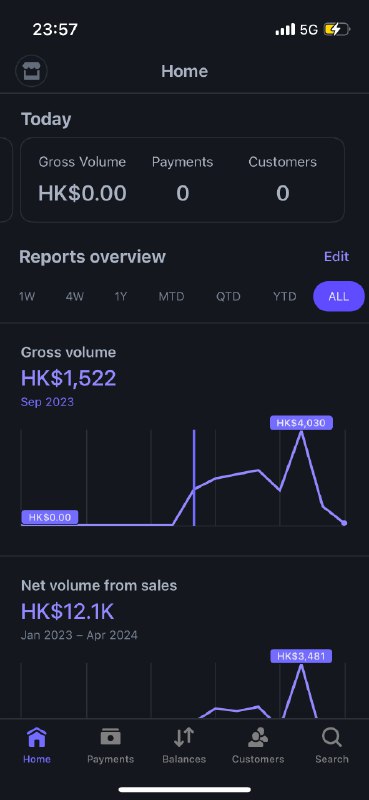Tap the Net volume from sales title
369x800 pixels.
point(99,585)
